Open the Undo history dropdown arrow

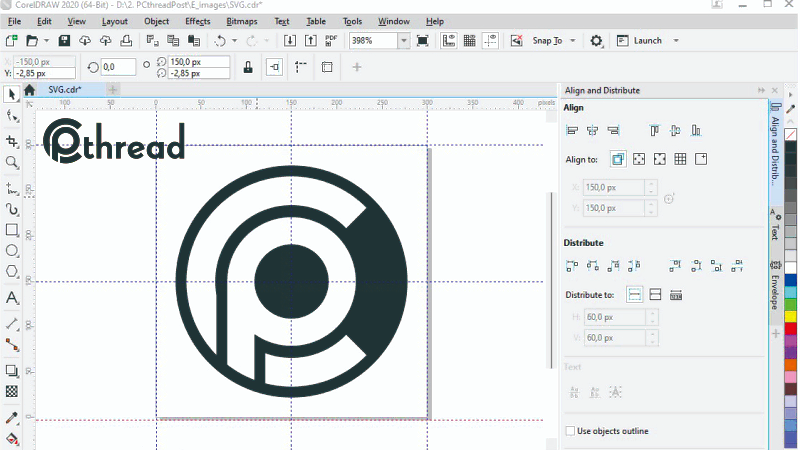coord(235,41)
